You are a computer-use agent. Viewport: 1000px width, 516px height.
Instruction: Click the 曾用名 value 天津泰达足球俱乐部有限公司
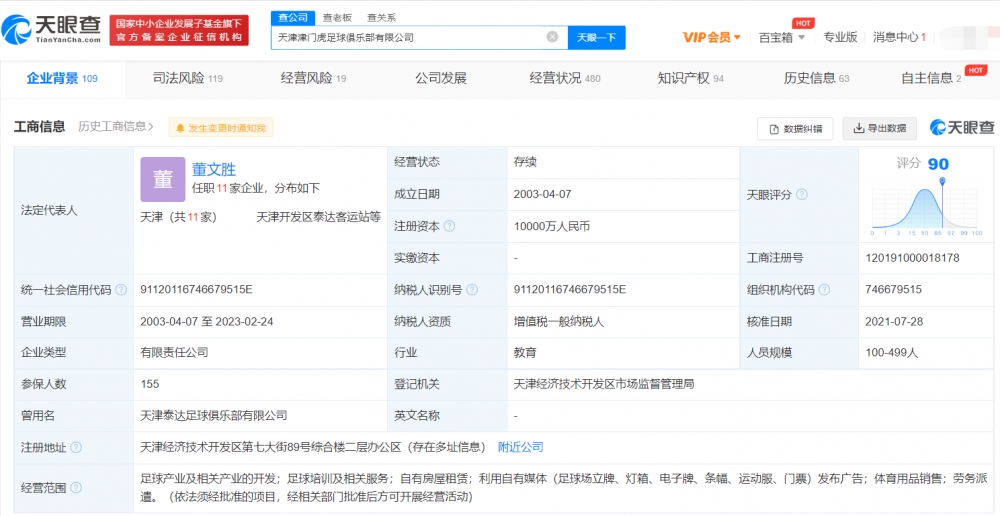coord(214,416)
